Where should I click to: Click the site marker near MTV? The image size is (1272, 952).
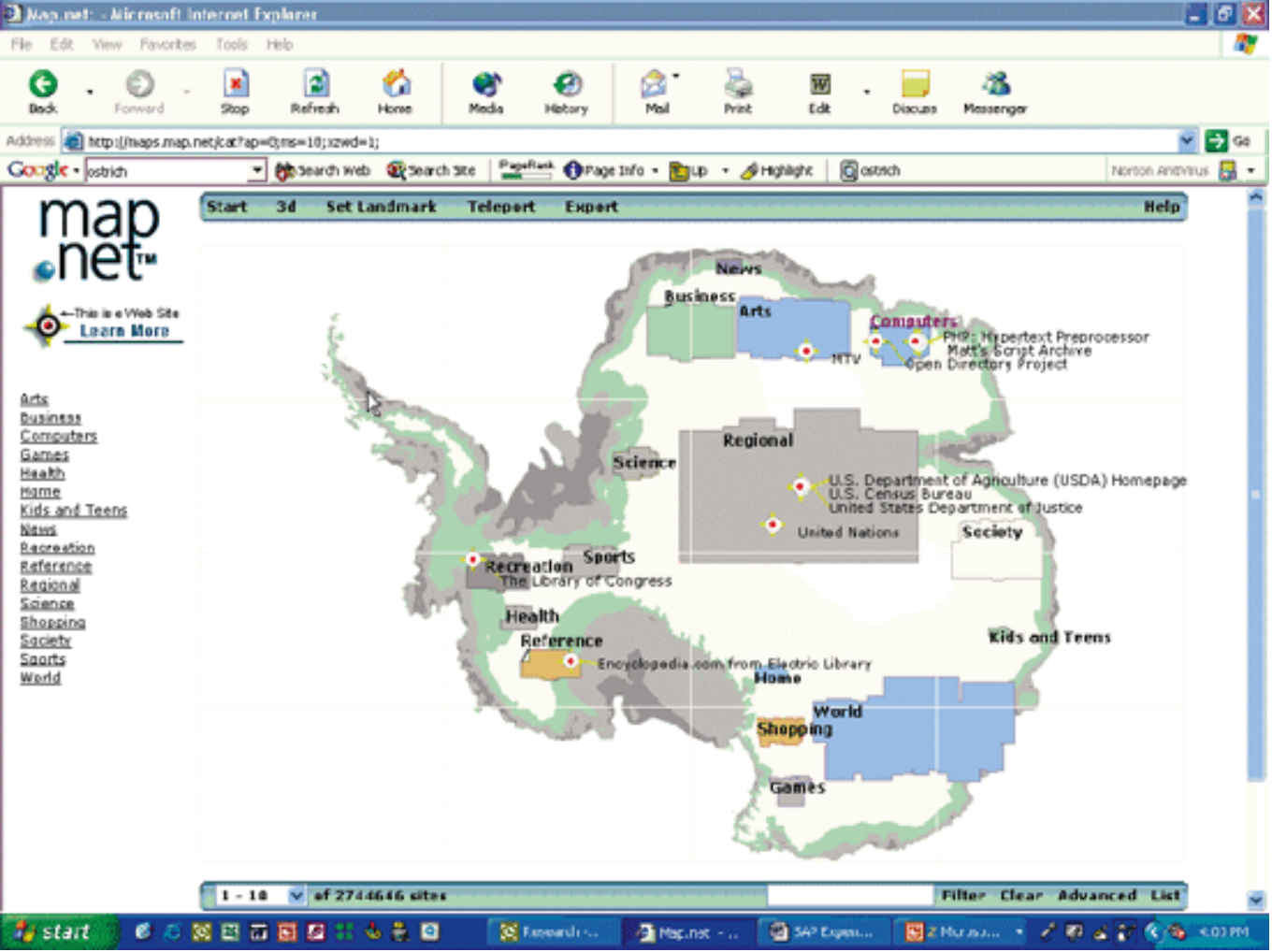point(806,351)
